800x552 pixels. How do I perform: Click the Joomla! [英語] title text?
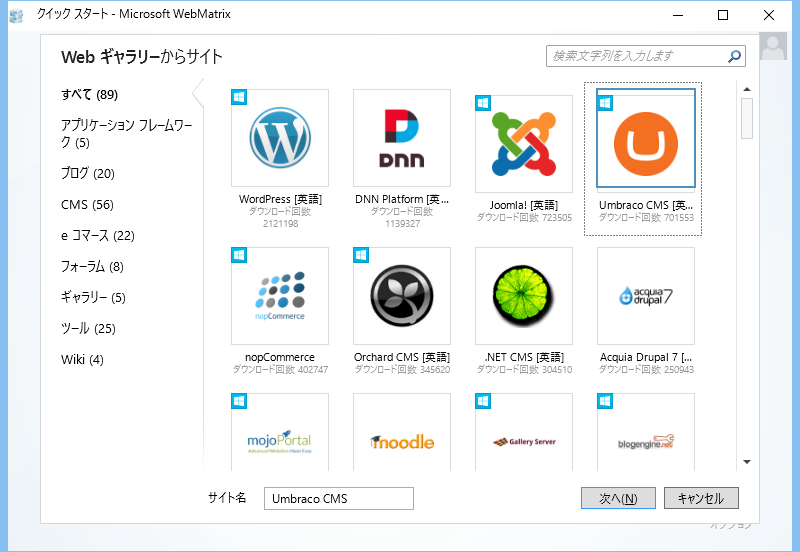tap(524, 205)
